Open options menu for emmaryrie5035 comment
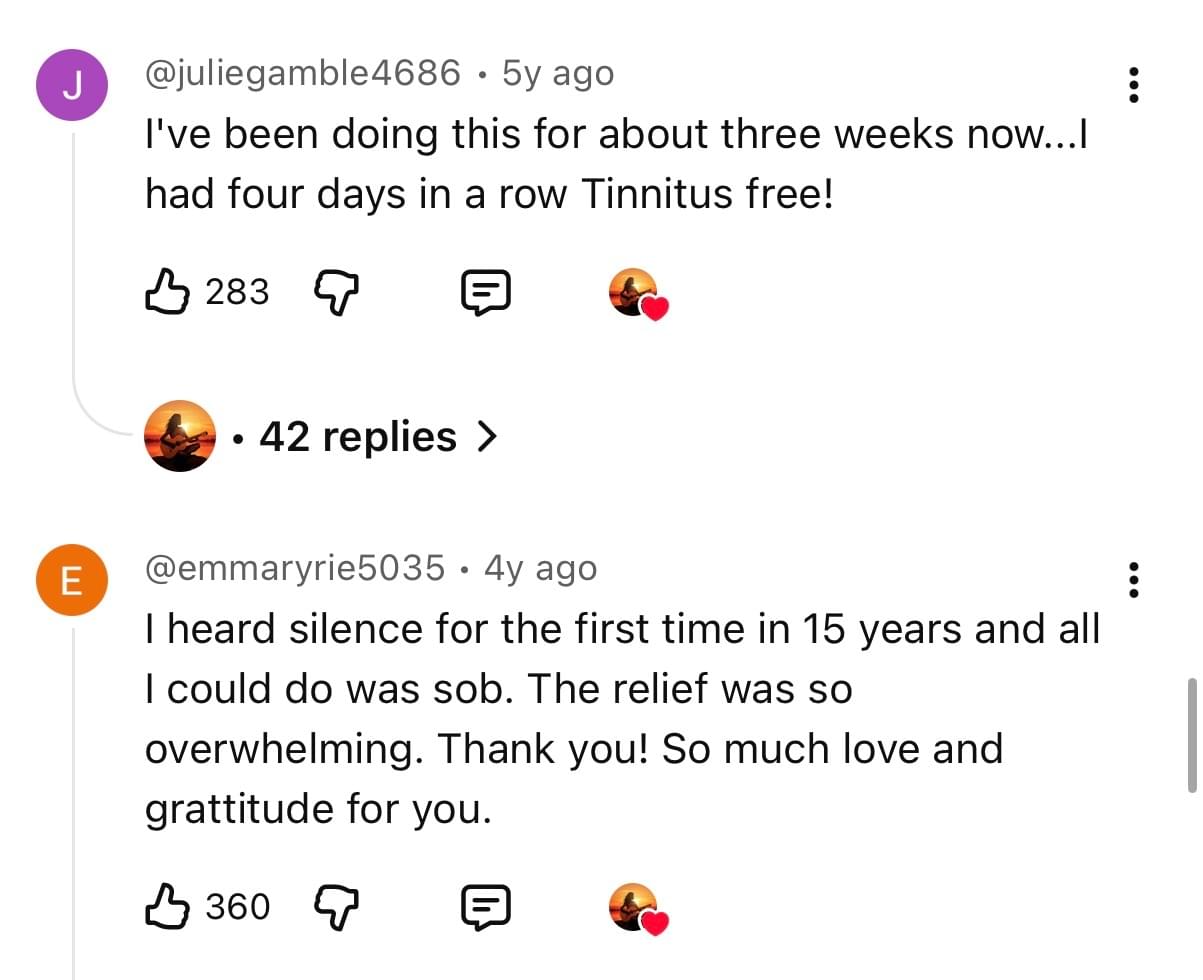Image resolution: width=1203 pixels, height=980 pixels. point(1133,579)
